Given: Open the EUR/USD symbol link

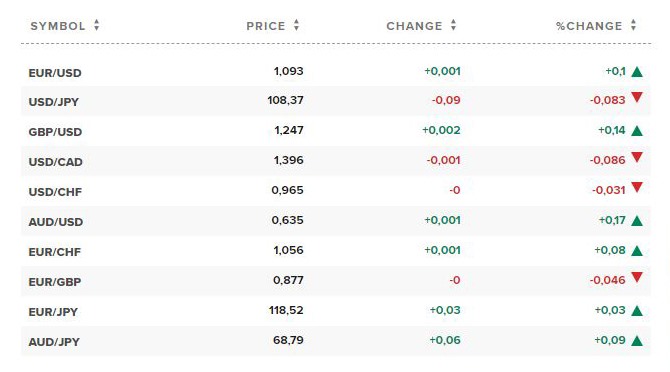Looking at the screenshot, I should (55, 73).
